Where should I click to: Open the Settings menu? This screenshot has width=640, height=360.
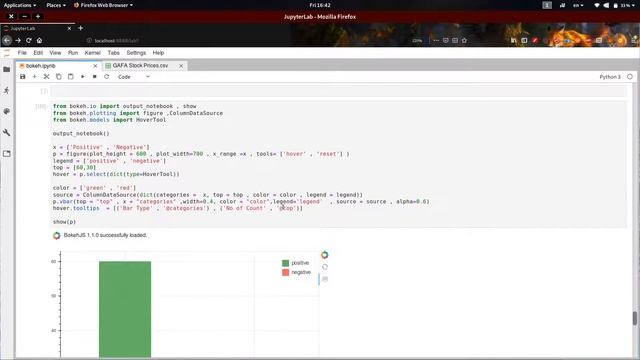coord(136,53)
